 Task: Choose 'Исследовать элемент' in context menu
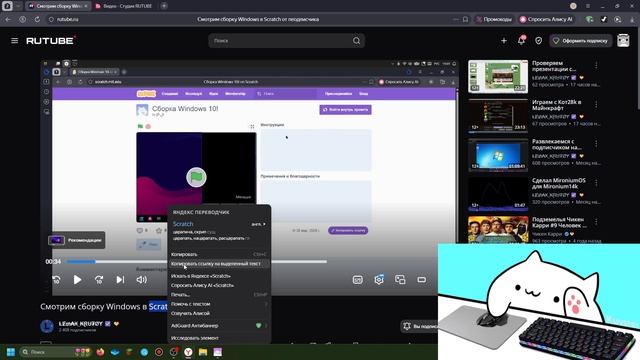(218, 338)
